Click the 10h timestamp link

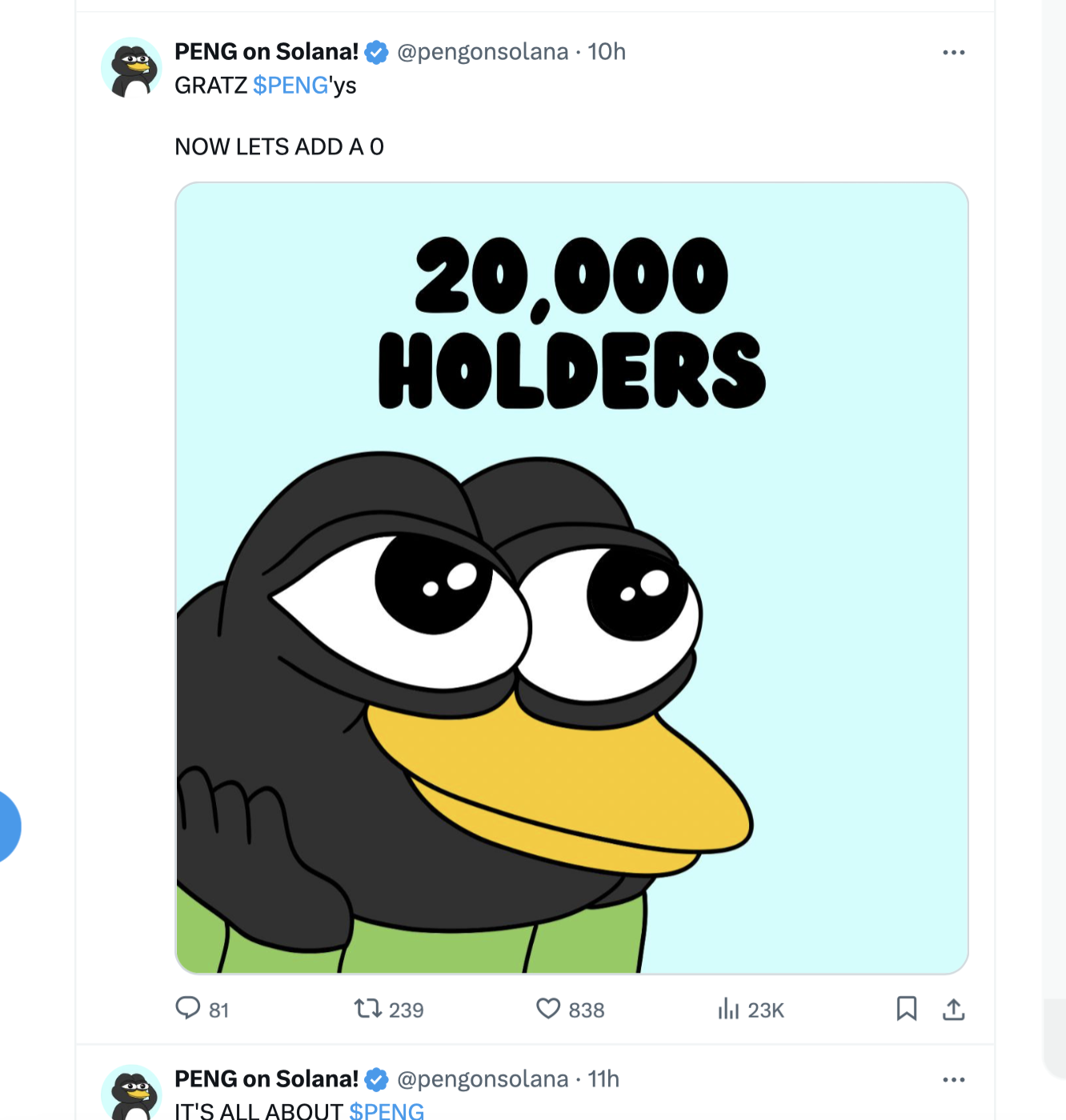click(607, 52)
